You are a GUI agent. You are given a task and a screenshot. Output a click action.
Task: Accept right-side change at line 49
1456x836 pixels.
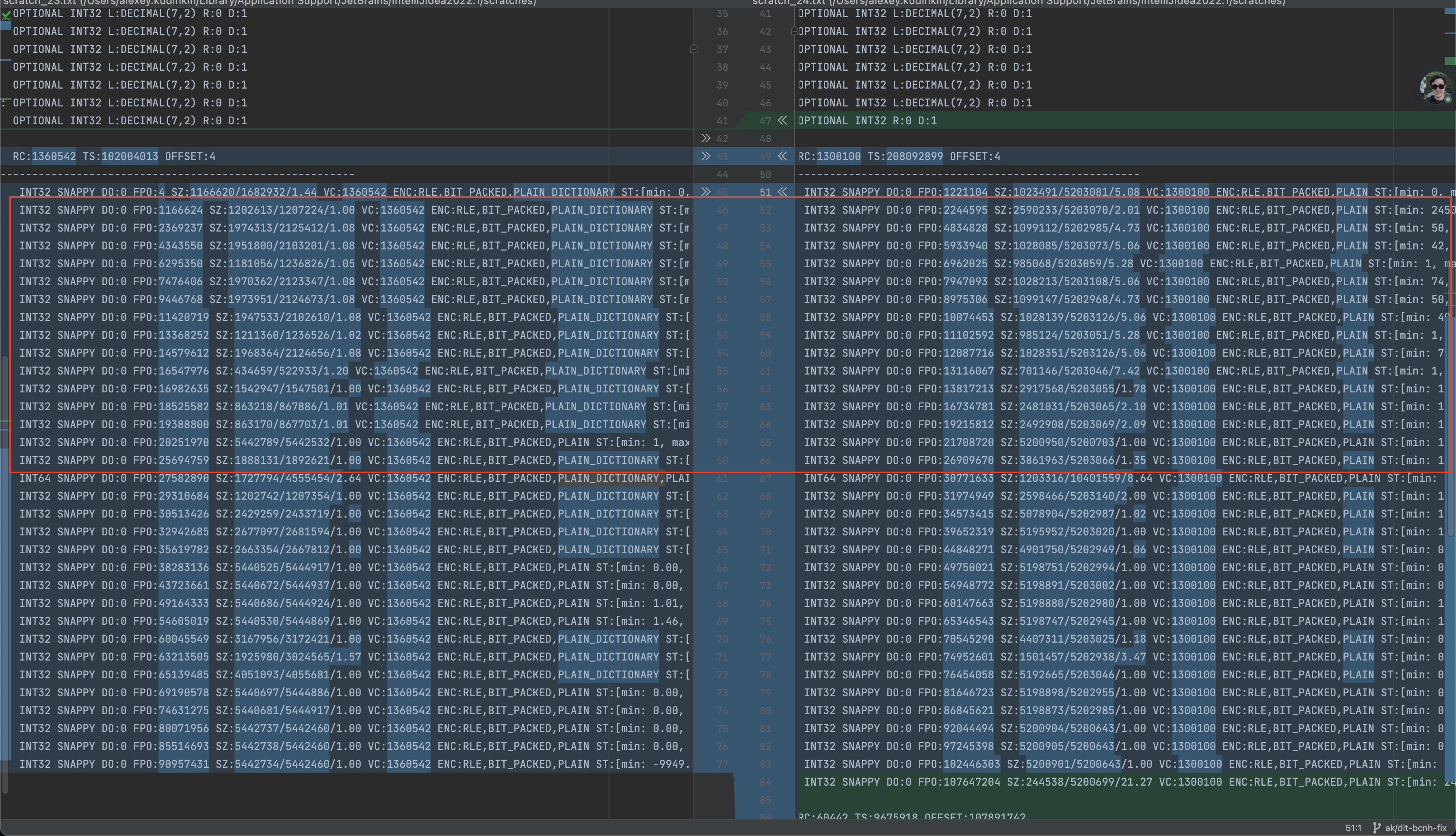pos(782,156)
